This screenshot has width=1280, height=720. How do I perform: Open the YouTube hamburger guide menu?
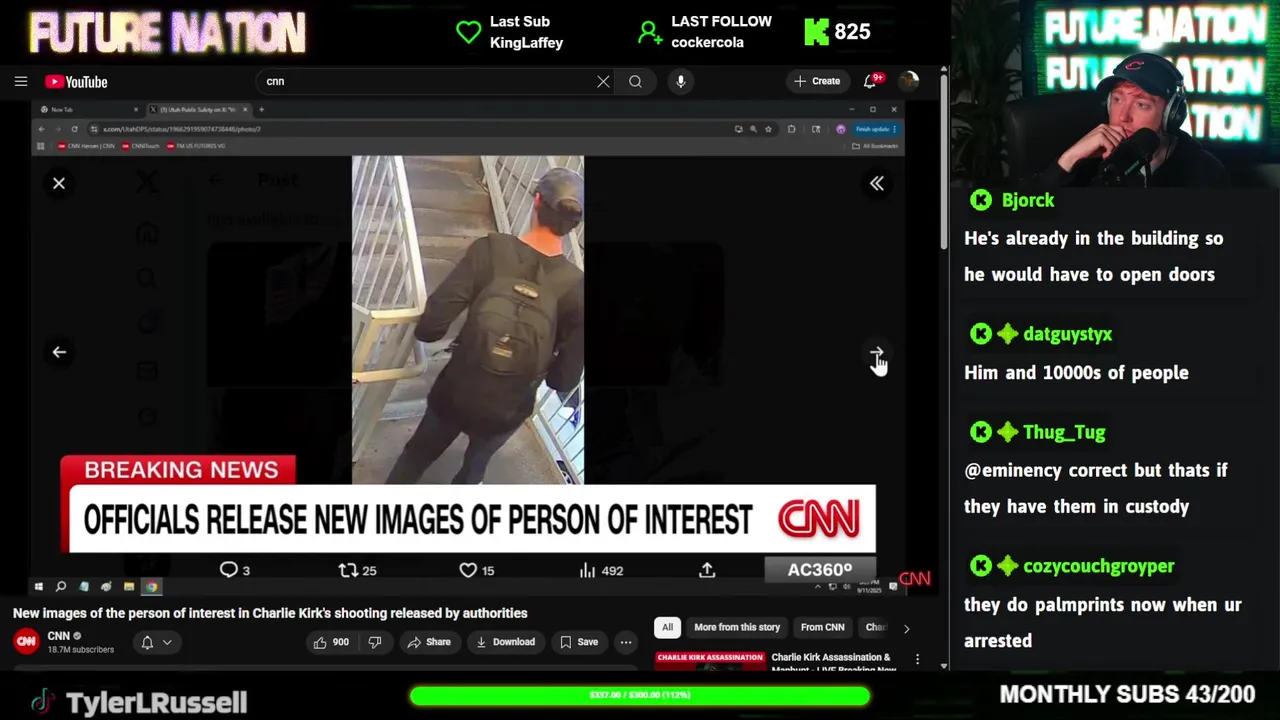click(x=21, y=81)
